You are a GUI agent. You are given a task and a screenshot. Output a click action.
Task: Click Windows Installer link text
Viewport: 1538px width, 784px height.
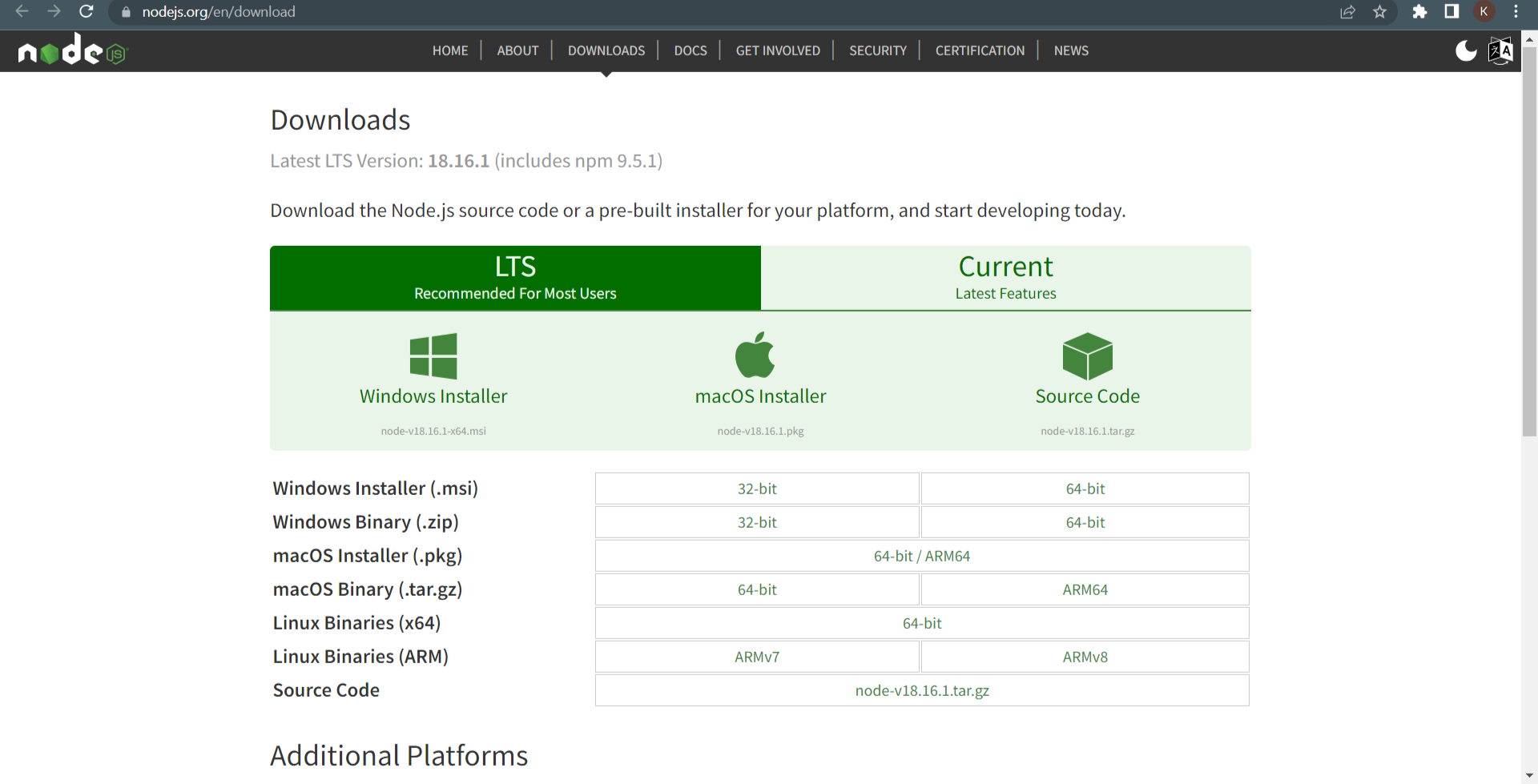[433, 396]
